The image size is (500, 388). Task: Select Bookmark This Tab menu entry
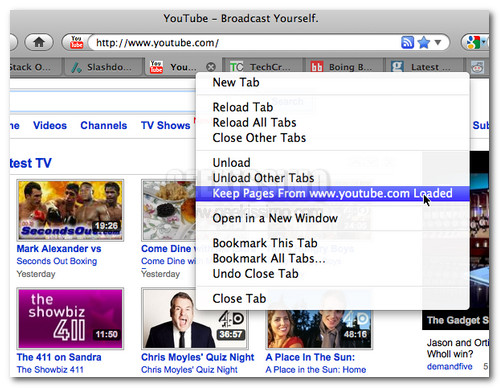[332, 243]
